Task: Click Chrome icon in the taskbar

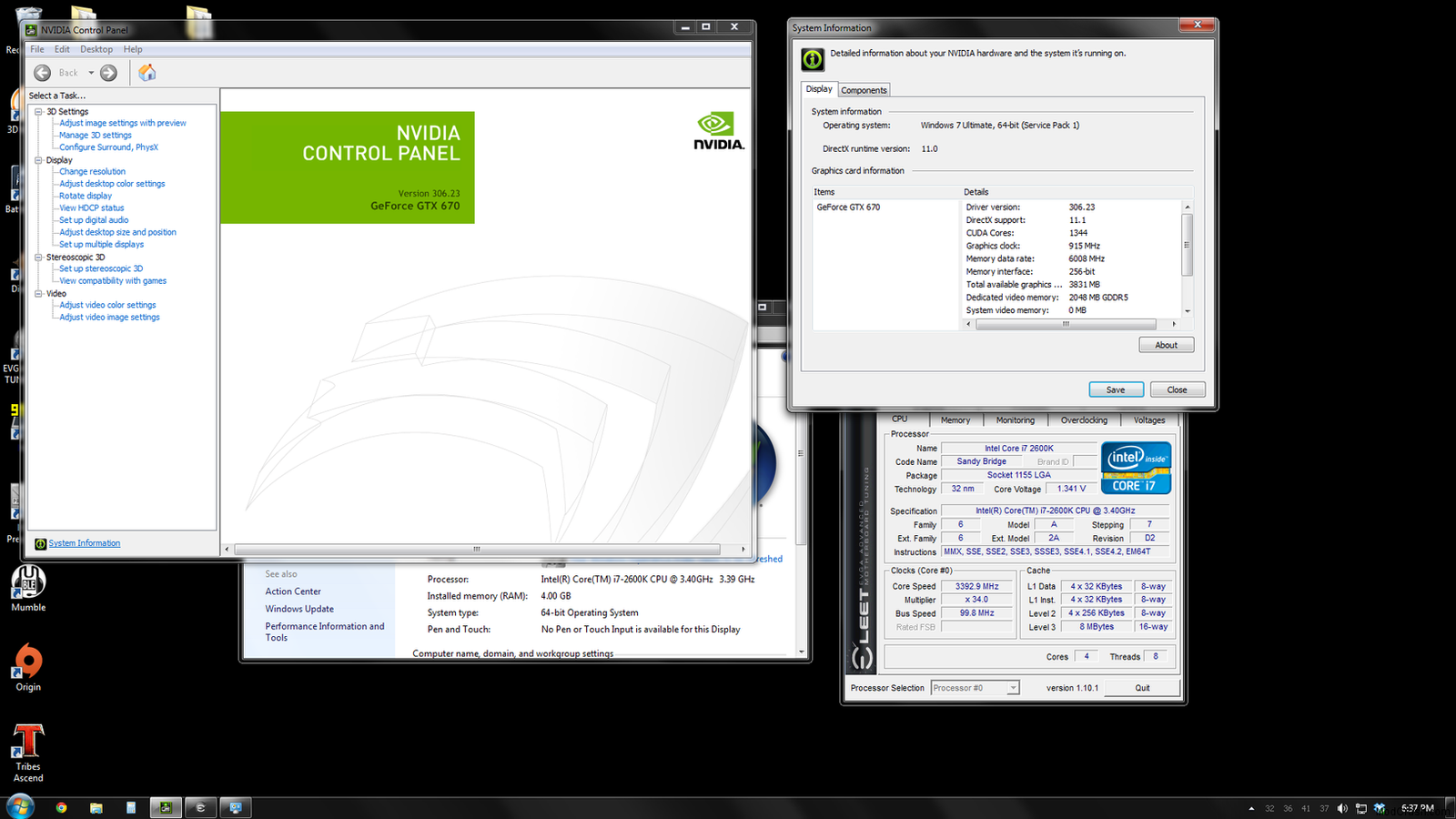Action: coord(61,807)
